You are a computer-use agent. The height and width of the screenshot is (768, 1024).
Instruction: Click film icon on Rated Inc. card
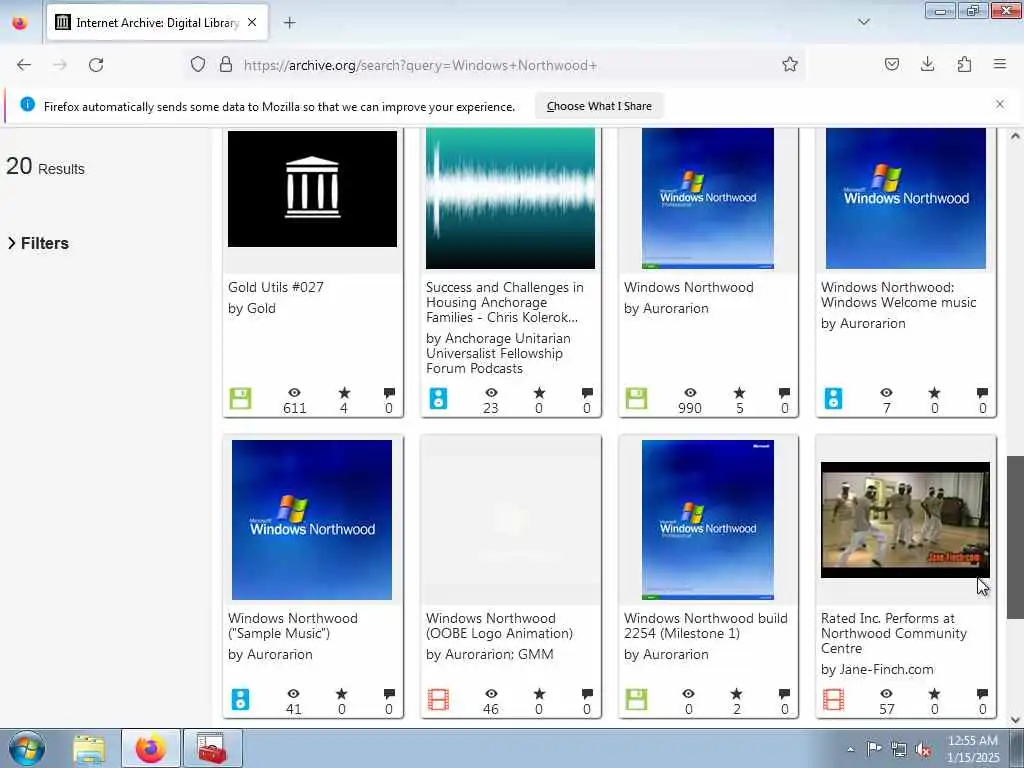tap(833, 699)
